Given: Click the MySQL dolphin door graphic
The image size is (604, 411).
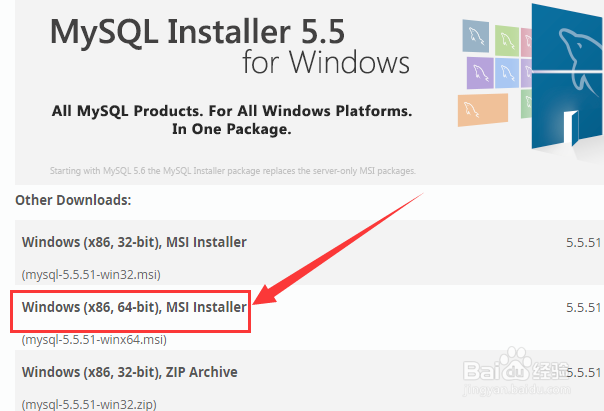Looking at the screenshot, I should 567,75.
